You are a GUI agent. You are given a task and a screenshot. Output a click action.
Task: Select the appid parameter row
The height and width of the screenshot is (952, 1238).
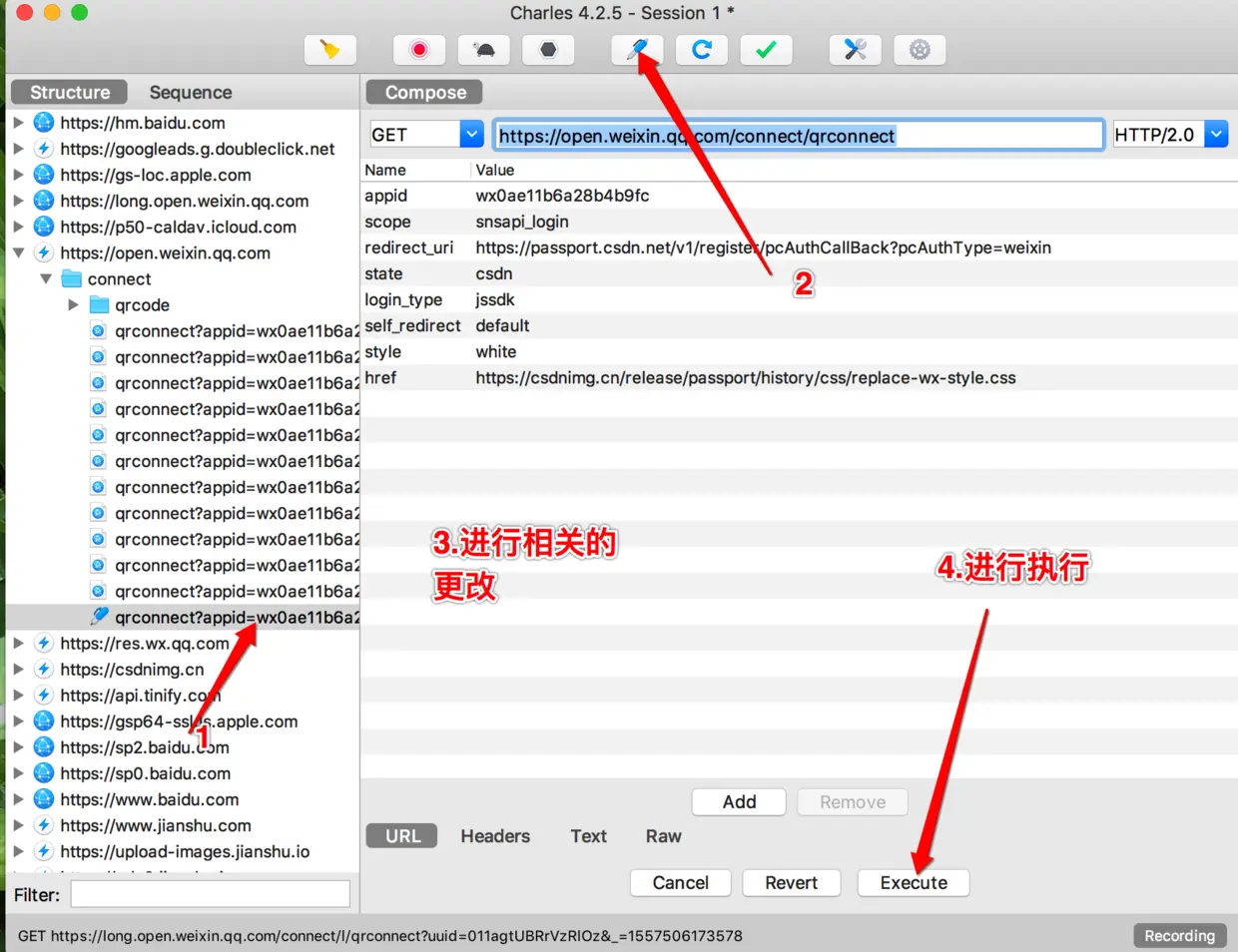click(x=799, y=196)
